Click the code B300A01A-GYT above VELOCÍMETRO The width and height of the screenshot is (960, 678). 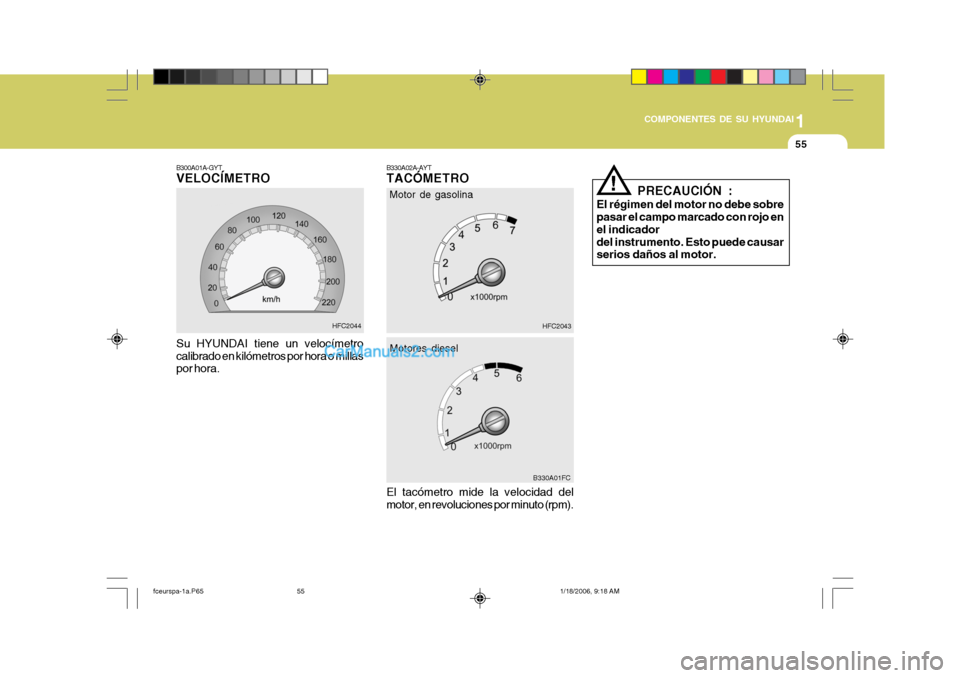(199, 168)
